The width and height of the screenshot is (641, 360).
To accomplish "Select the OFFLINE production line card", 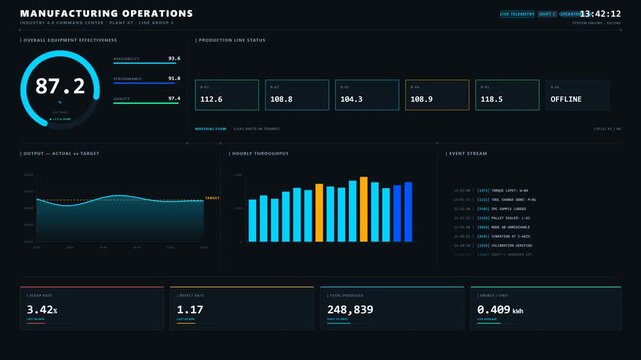I will point(577,95).
